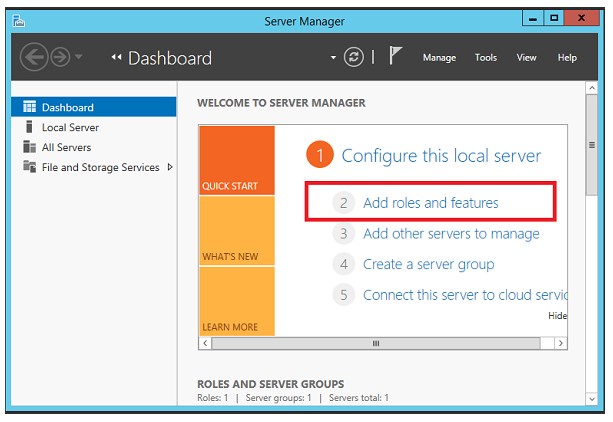Click Create a server group link
613x422 pixels.
pyautogui.click(x=428, y=264)
